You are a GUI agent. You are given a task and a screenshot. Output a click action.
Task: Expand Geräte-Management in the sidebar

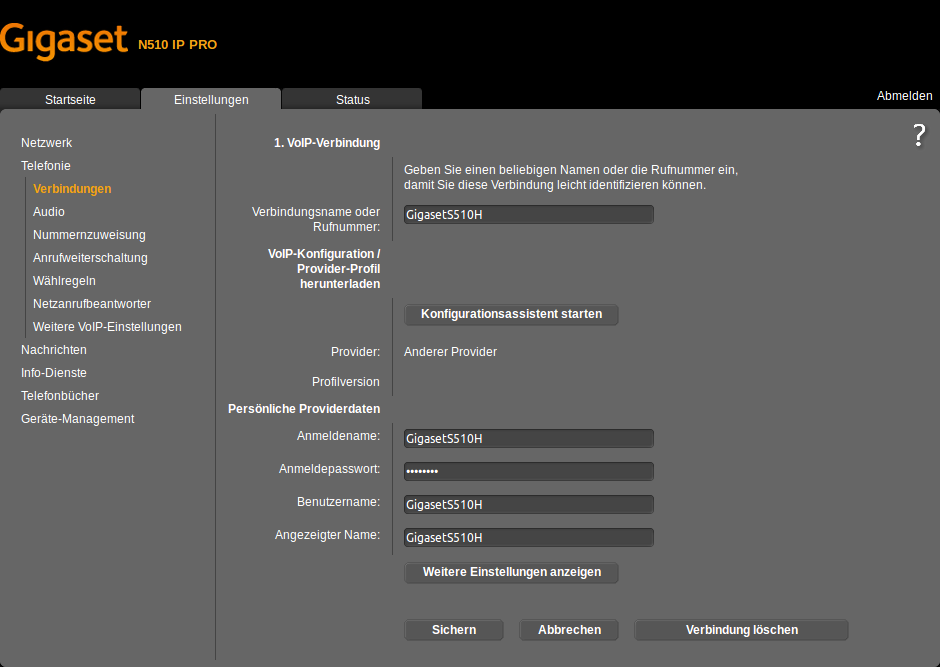[x=77, y=419]
